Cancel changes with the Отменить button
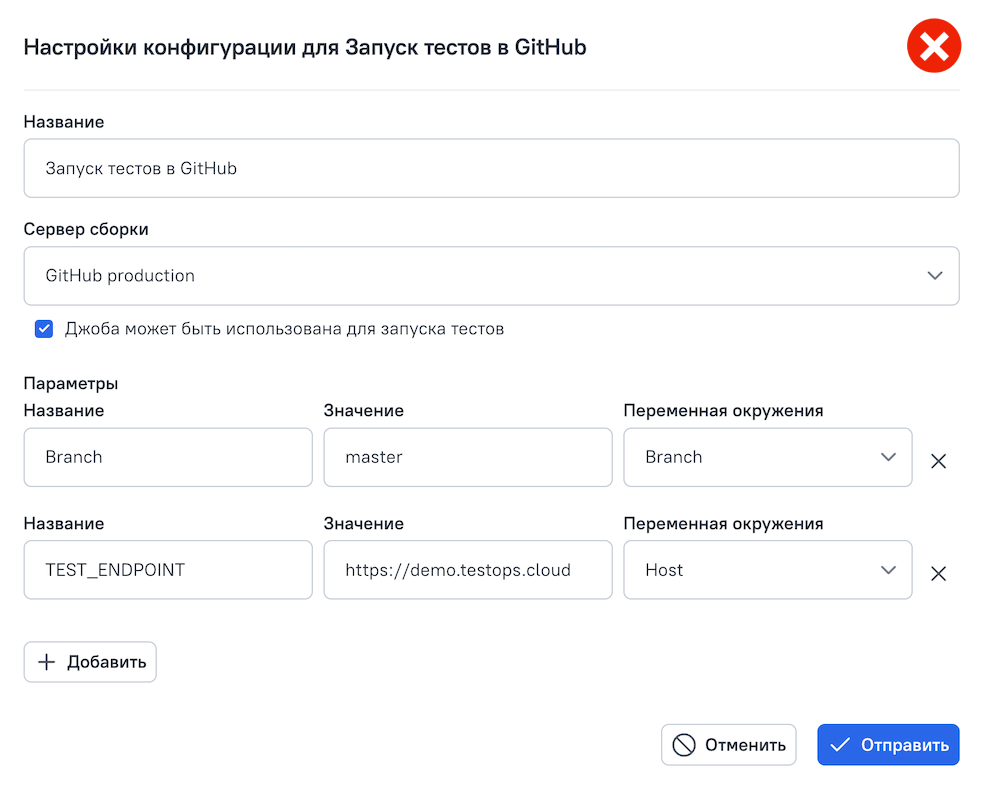The height and width of the screenshot is (788, 984). point(728,745)
